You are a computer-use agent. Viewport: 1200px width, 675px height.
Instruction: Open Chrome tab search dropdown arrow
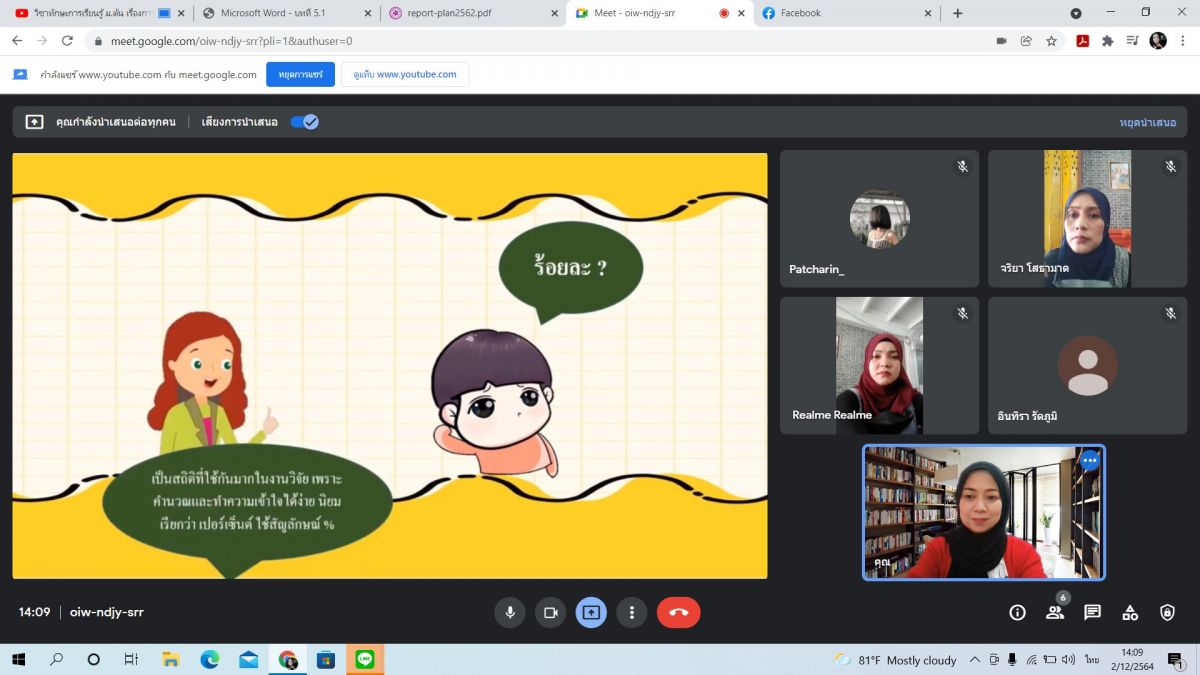tap(1076, 13)
